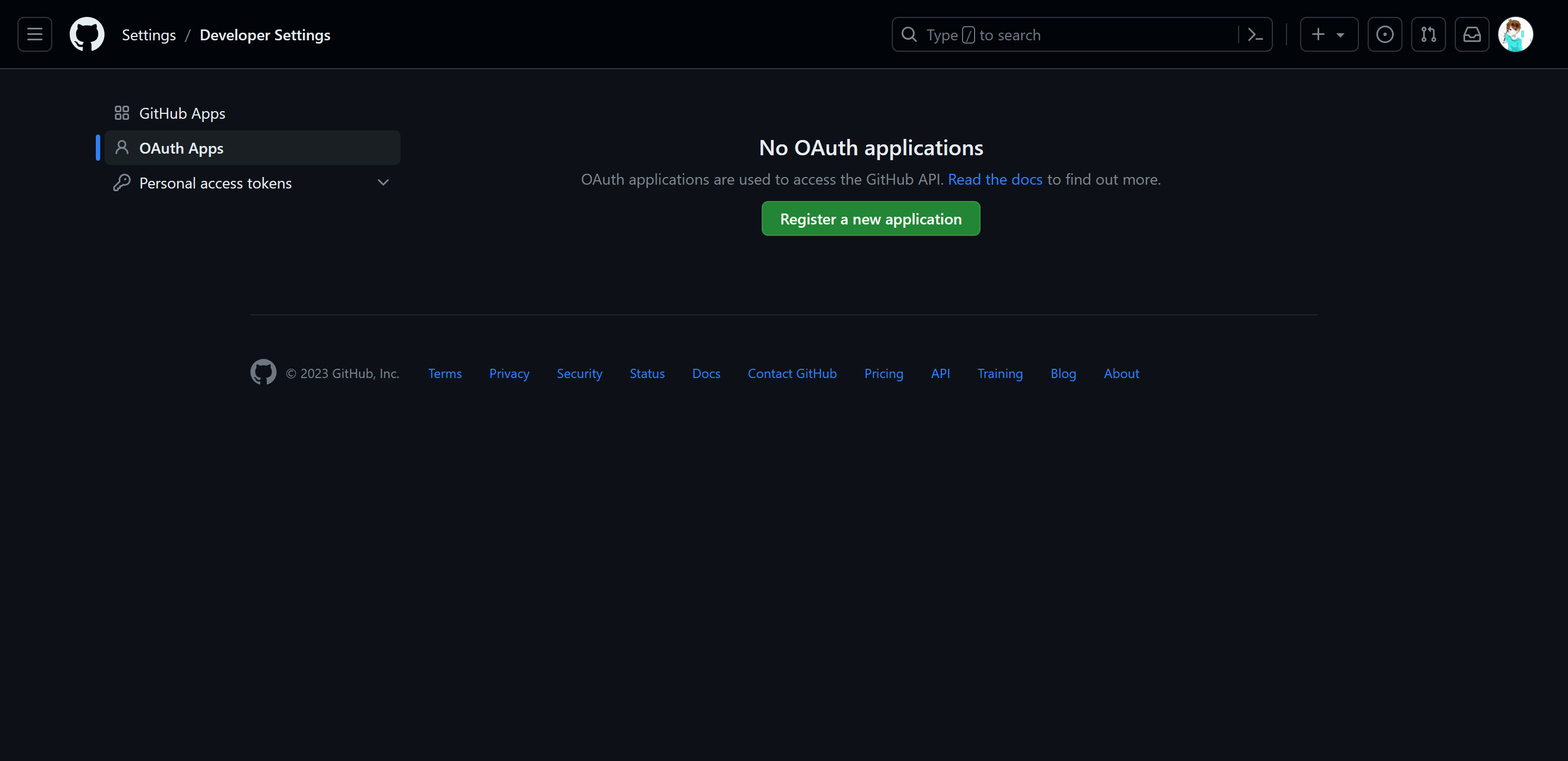This screenshot has width=1568, height=761.
Task: Click the Privacy footer link
Action: (x=509, y=372)
